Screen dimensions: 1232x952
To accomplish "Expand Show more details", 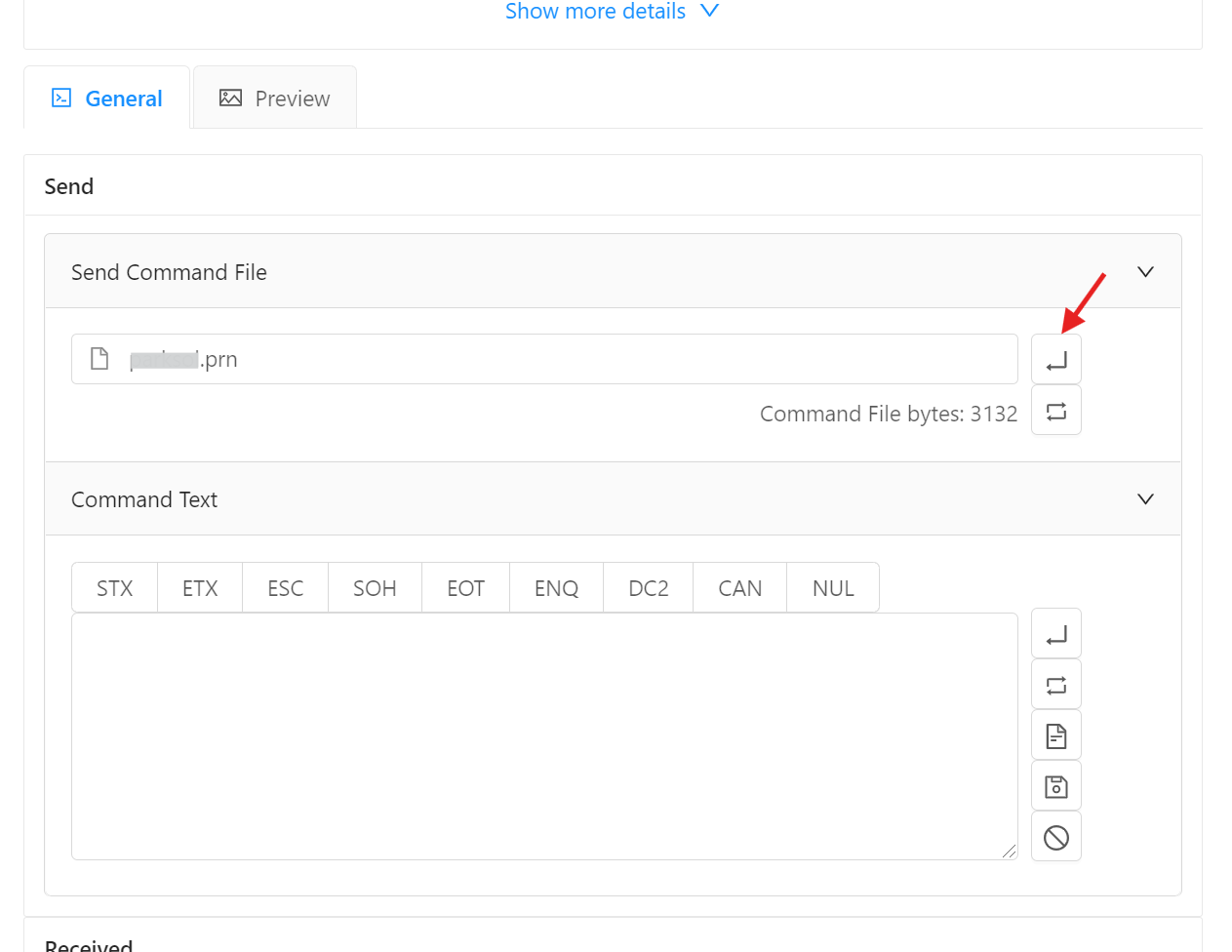I will [611, 12].
